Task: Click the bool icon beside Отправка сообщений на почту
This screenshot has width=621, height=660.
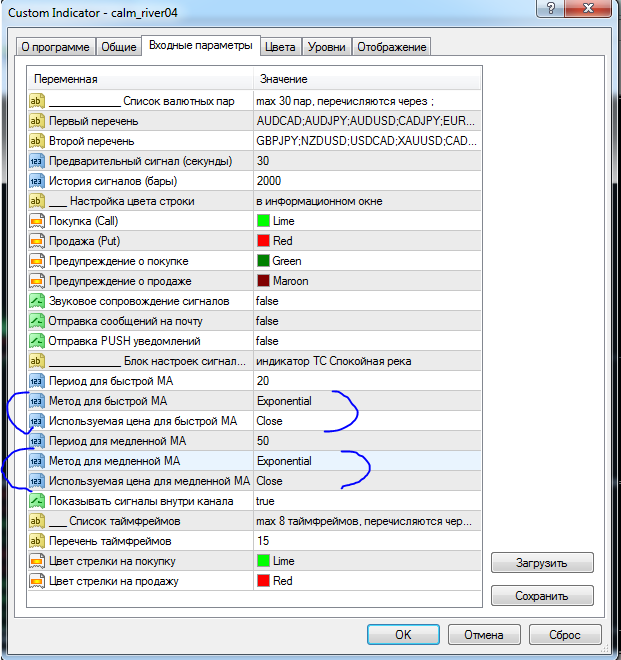Action: tap(37, 321)
